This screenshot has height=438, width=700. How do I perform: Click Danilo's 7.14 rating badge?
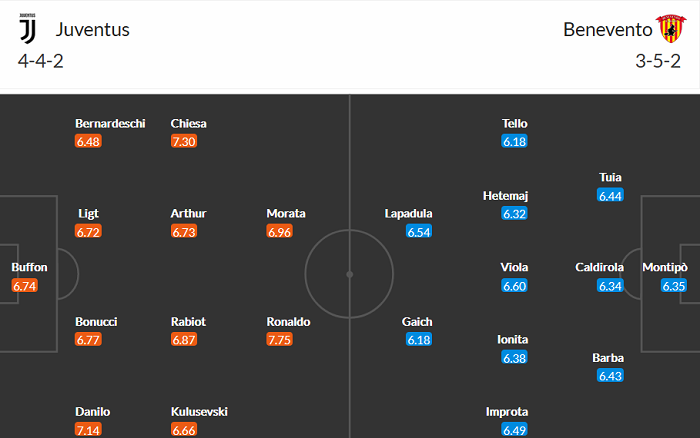pos(89,430)
